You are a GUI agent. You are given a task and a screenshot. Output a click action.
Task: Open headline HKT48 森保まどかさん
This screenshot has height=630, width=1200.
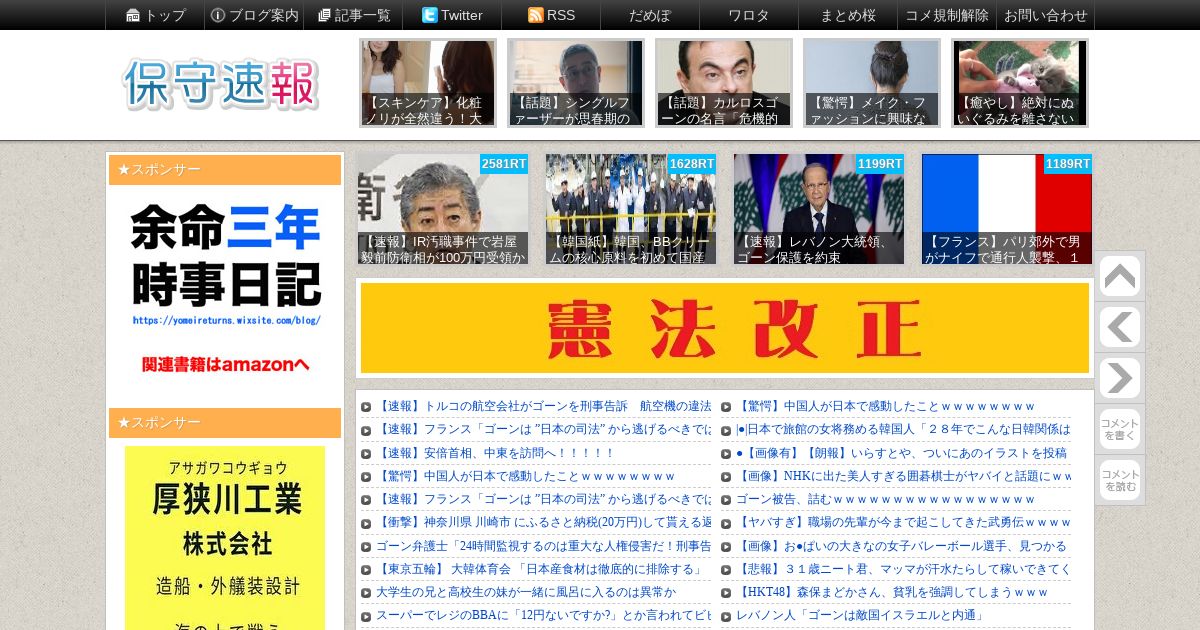point(892,592)
